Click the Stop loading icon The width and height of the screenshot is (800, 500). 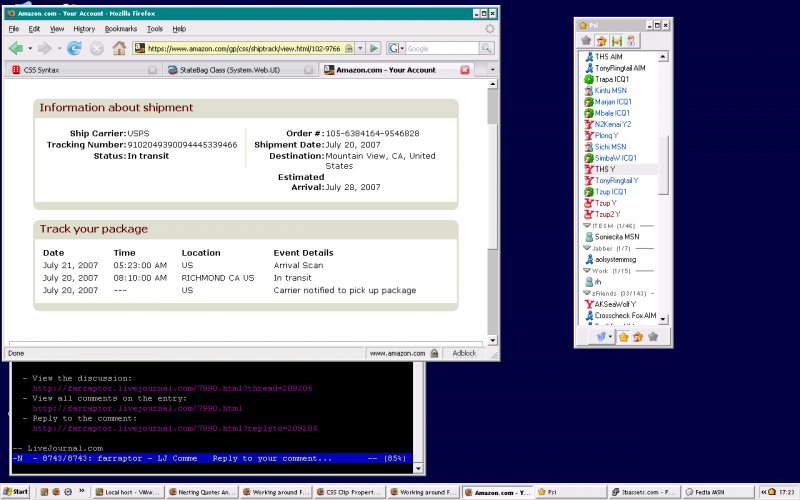point(97,48)
